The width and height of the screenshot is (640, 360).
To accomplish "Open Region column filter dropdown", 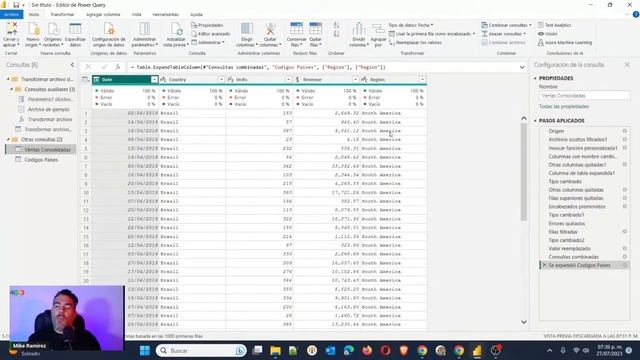I will pos(422,80).
